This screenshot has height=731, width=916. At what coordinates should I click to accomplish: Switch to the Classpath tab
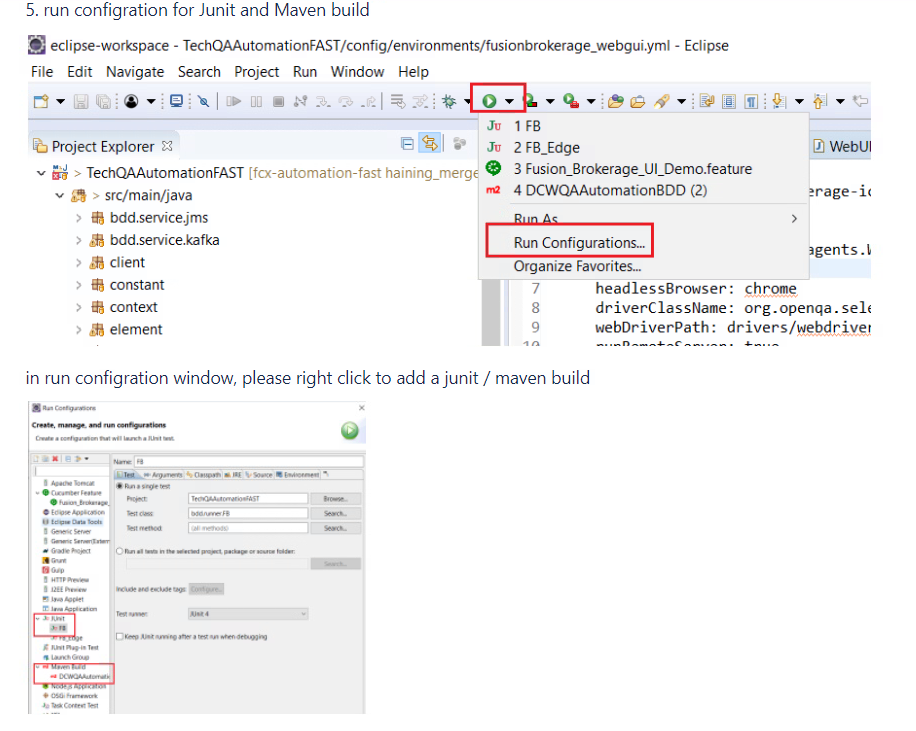pos(204,475)
